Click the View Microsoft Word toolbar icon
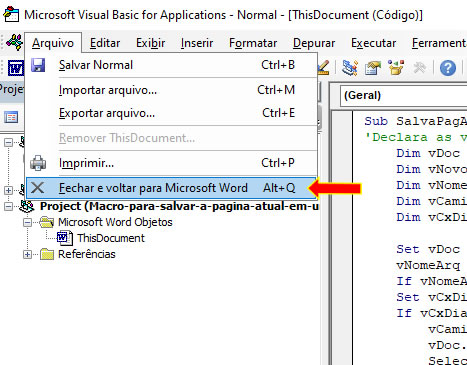This screenshot has height=365, width=467. [15, 68]
